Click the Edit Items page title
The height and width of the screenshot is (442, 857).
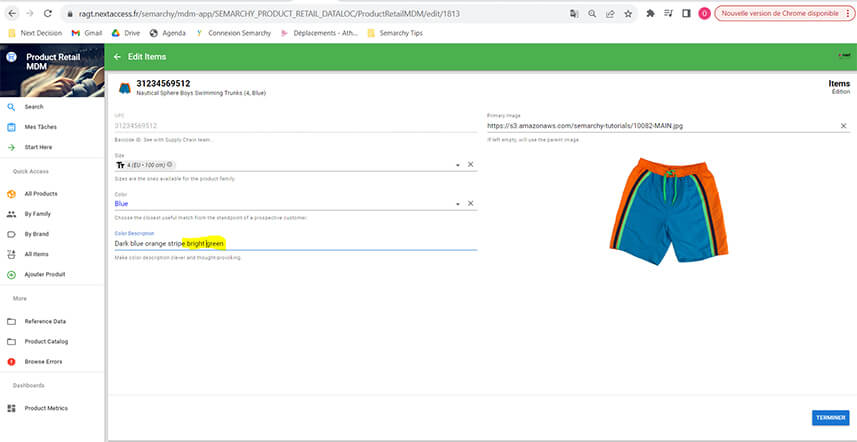pyautogui.click(x=147, y=57)
